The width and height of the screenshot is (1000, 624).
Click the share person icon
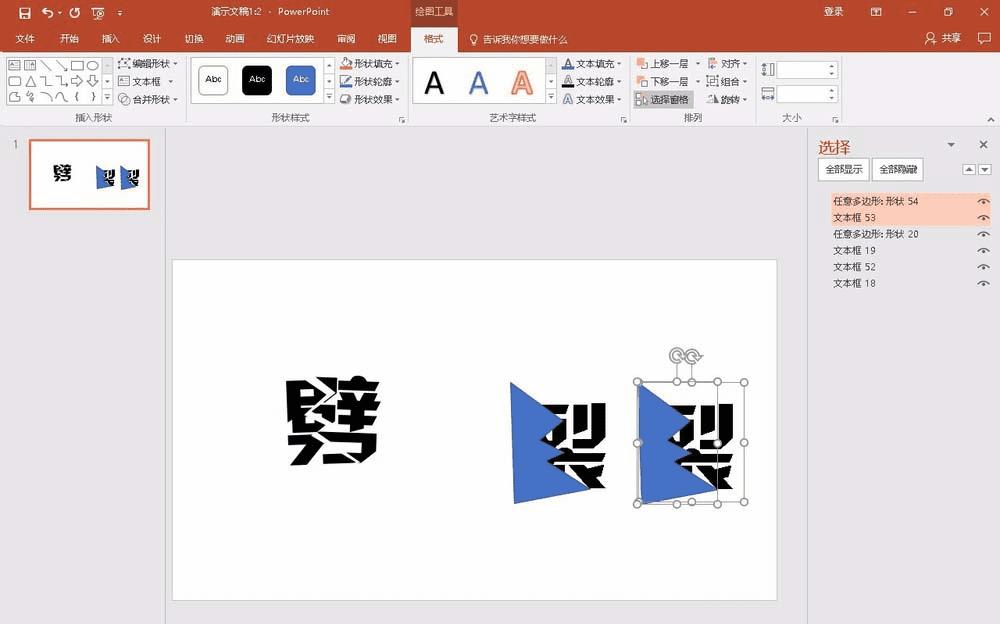[930, 38]
